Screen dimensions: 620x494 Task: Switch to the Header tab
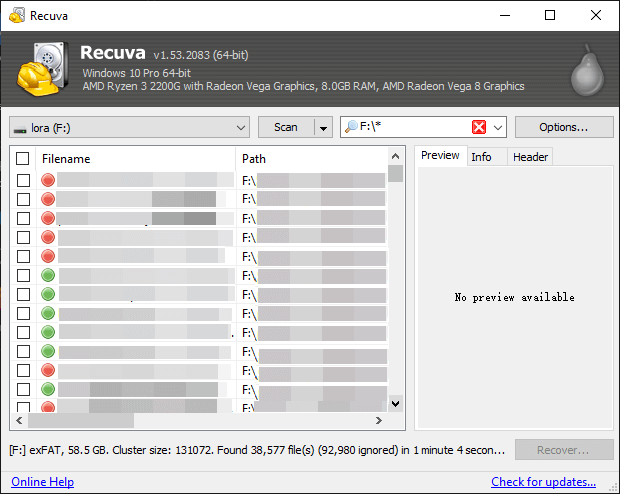pyautogui.click(x=530, y=157)
